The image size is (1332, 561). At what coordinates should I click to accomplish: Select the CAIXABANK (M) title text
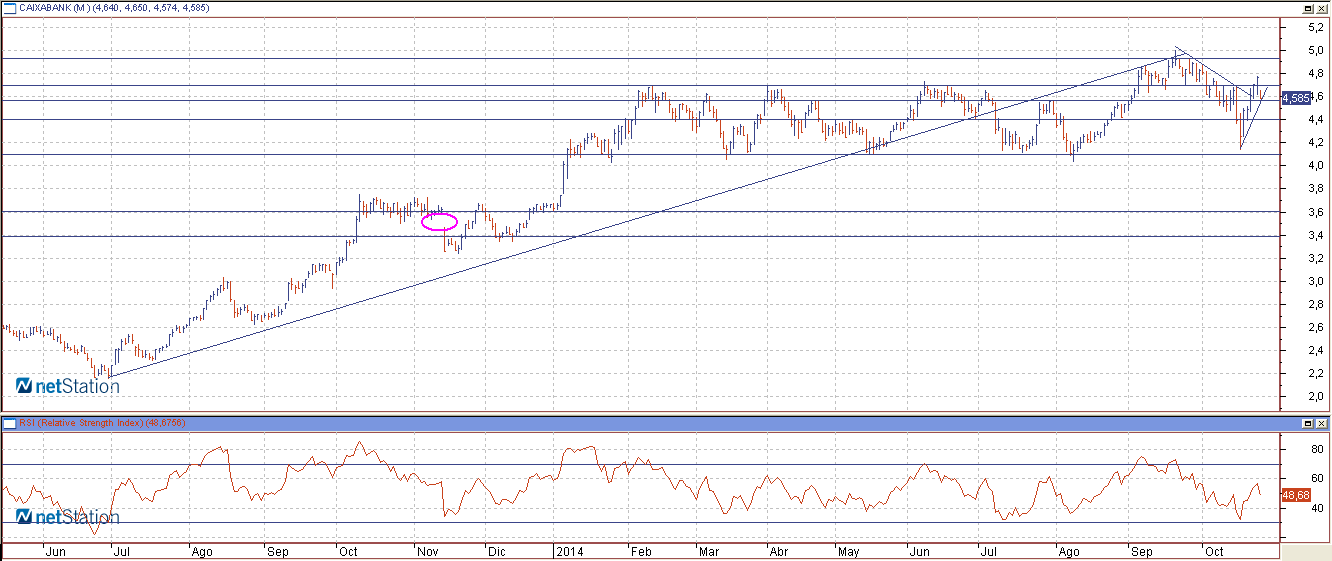click(55, 8)
